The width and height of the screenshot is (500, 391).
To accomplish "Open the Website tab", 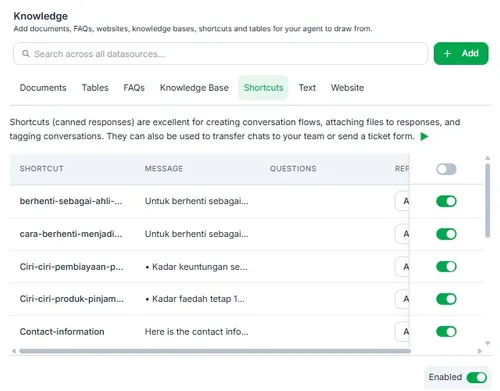I will coord(347,88).
